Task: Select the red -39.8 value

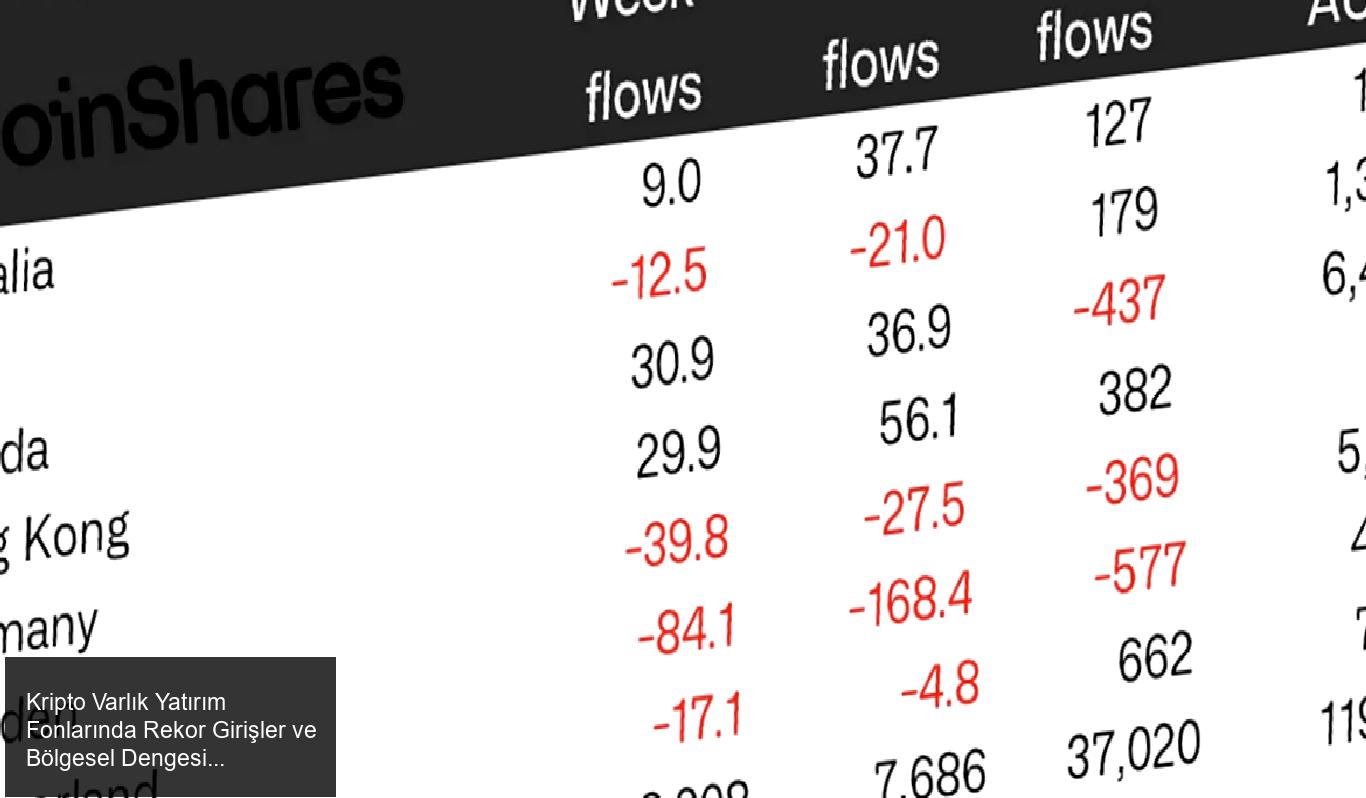Action: tap(677, 541)
